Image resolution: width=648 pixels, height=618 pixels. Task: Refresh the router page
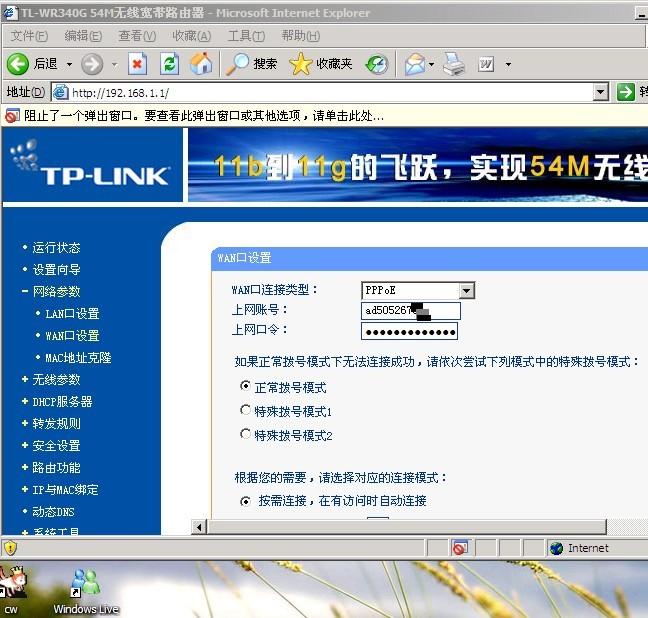click(169, 64)
